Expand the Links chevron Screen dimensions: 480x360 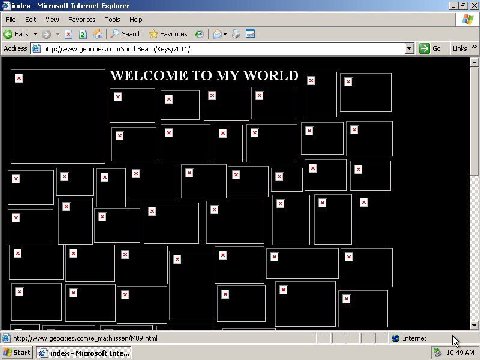pyautogui.click(x=475, y=47)
